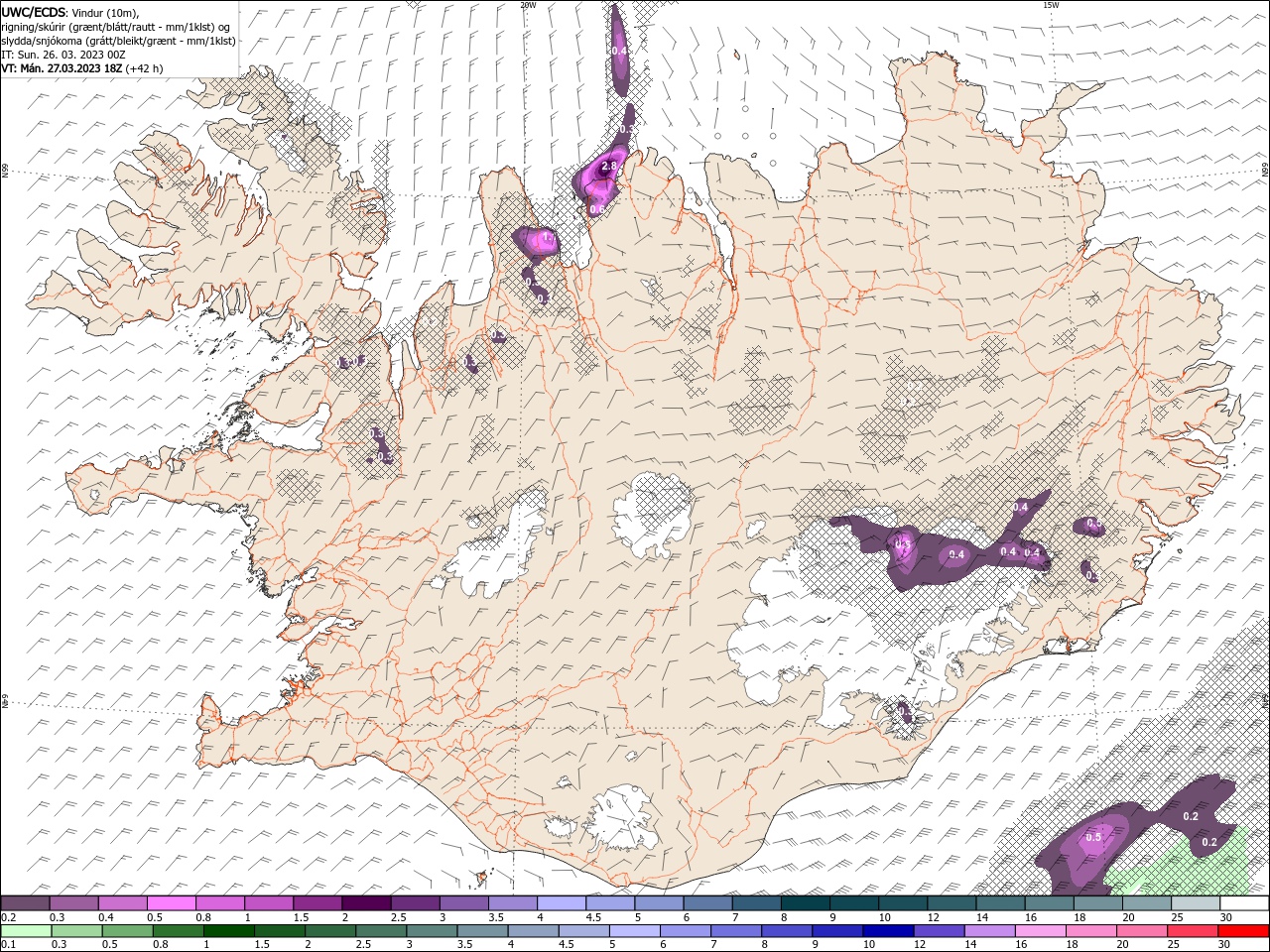
Task: Click the white swatch at the end of top legend row
Action: (x=1243, y=903)
